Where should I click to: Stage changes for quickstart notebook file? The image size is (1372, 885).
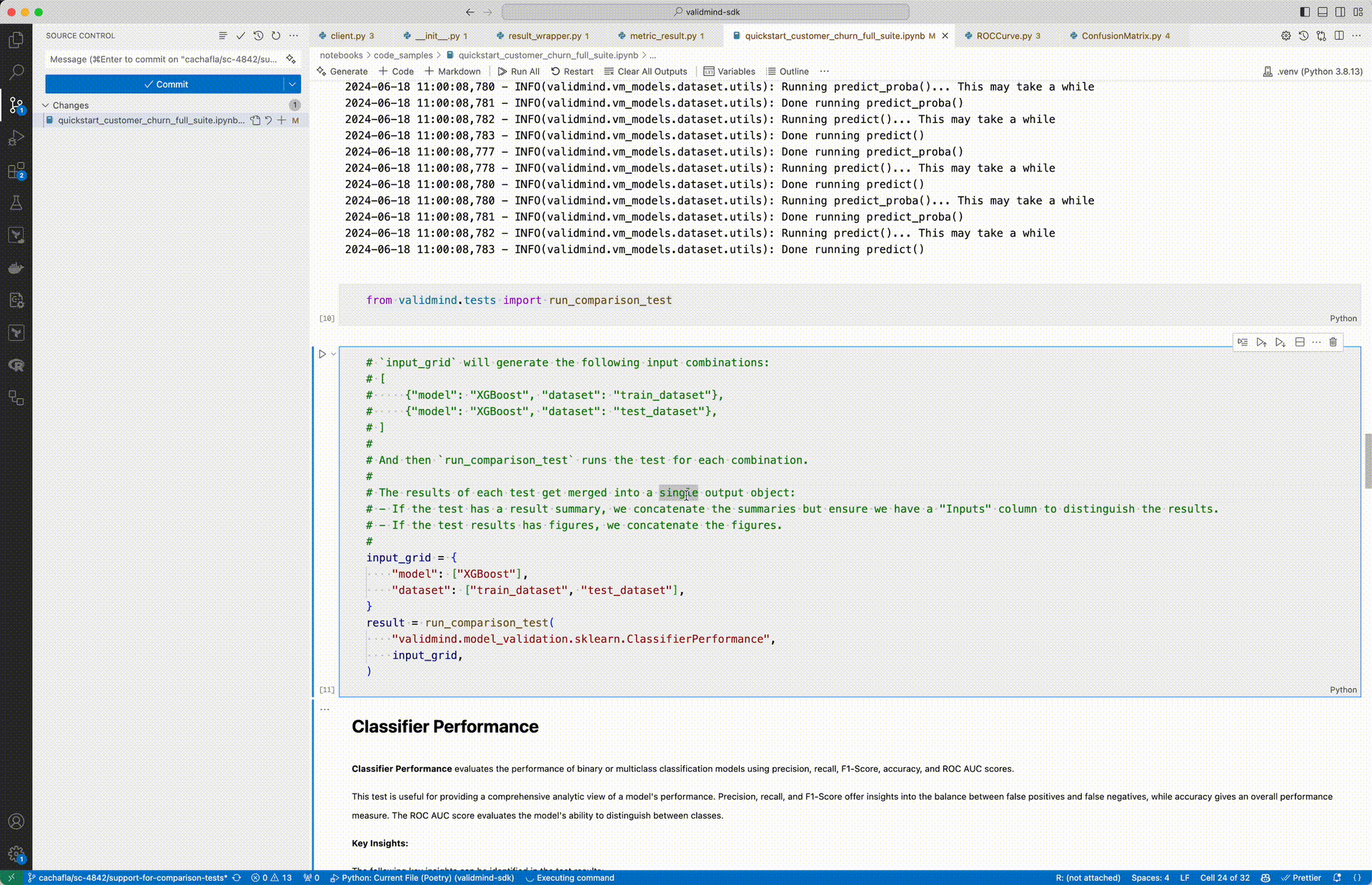point(282,120)
